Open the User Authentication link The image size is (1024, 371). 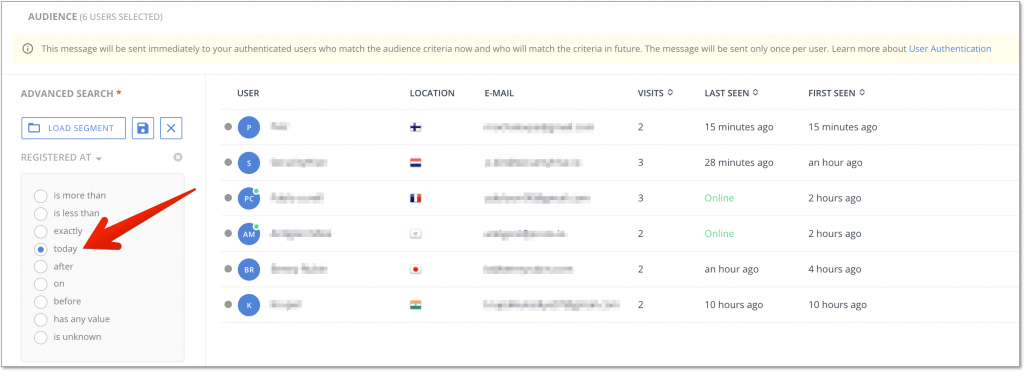tap(950, 48)
